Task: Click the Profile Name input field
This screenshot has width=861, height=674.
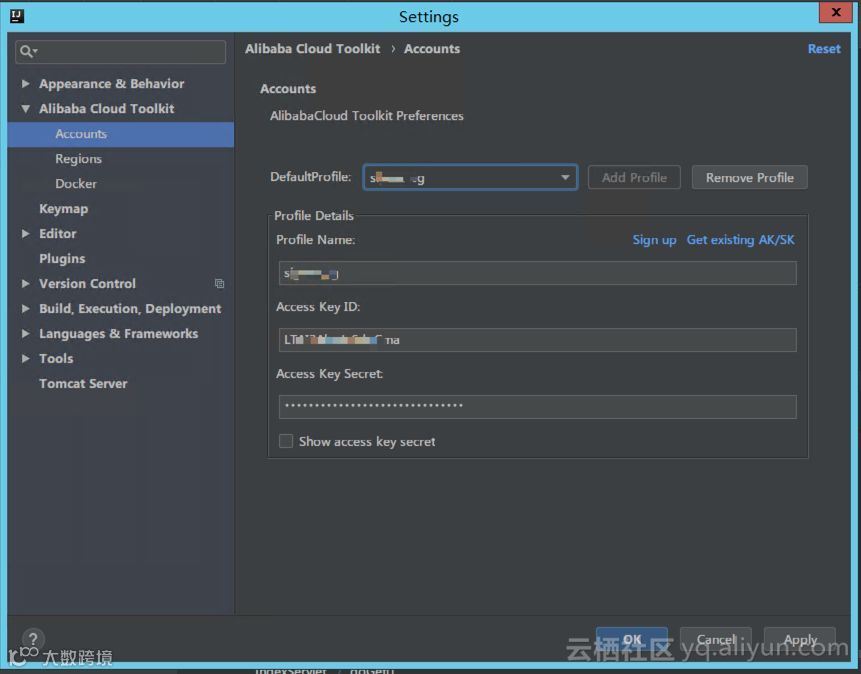Action: tap(538, 273)
